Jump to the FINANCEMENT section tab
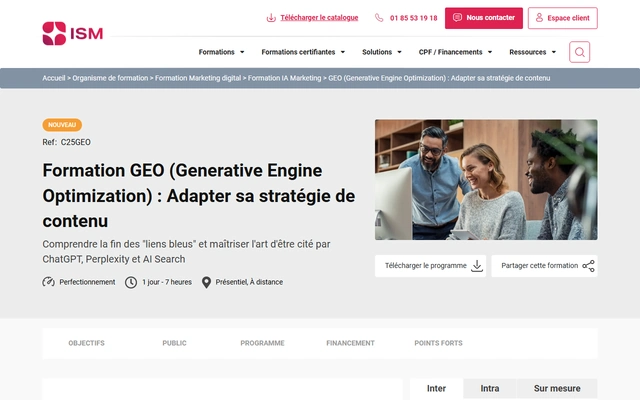This screenshot has height=400, width=640. [x=350, y=343]
